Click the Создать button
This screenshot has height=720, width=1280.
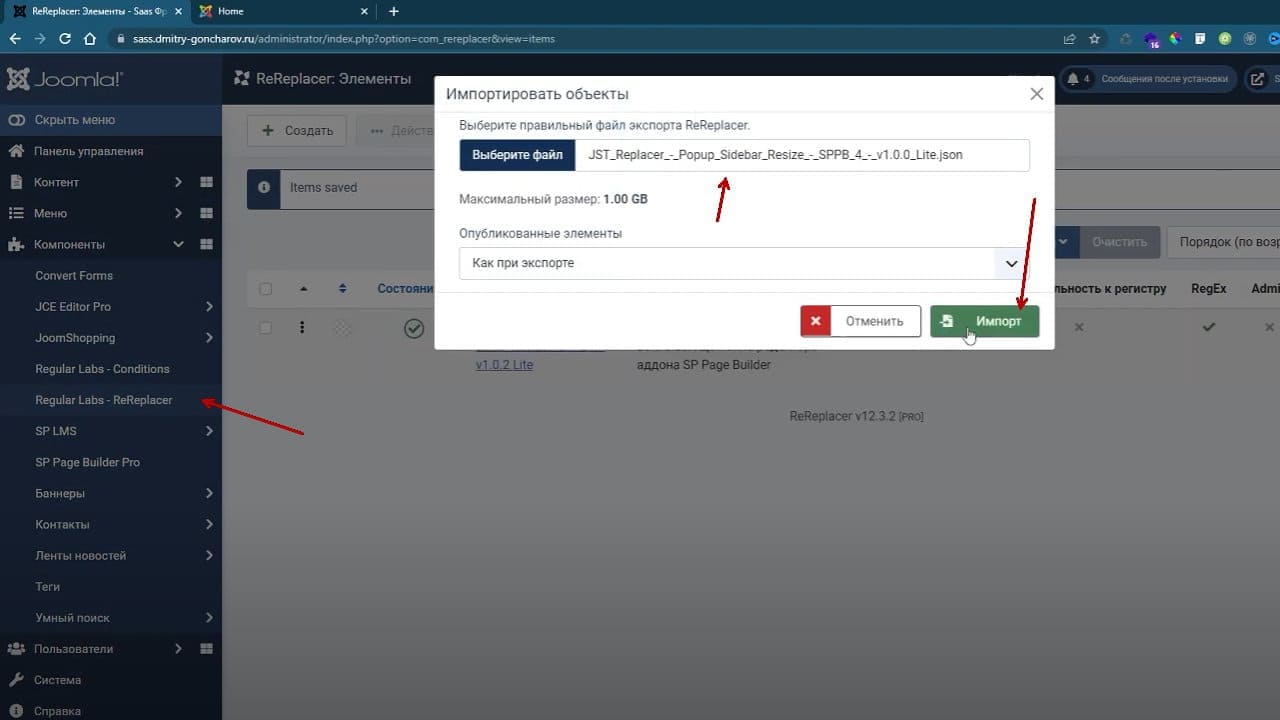click(297, 131)
